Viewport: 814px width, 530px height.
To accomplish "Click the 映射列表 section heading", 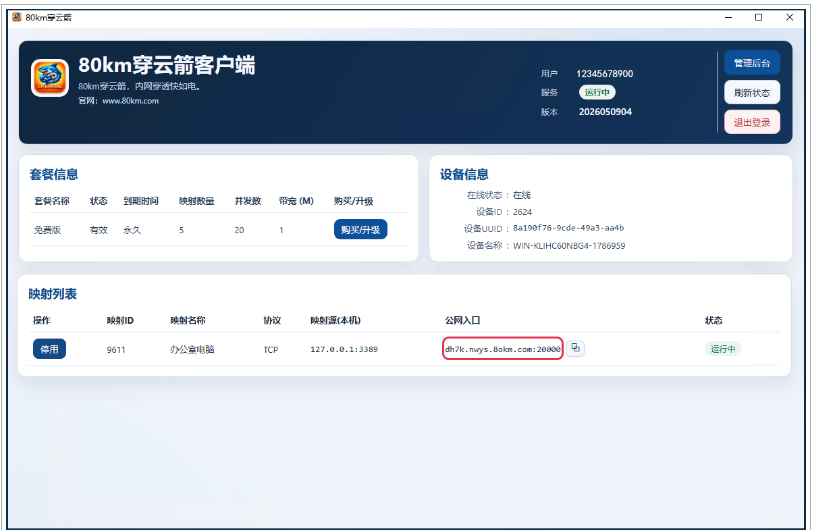I will click(52, 294).
